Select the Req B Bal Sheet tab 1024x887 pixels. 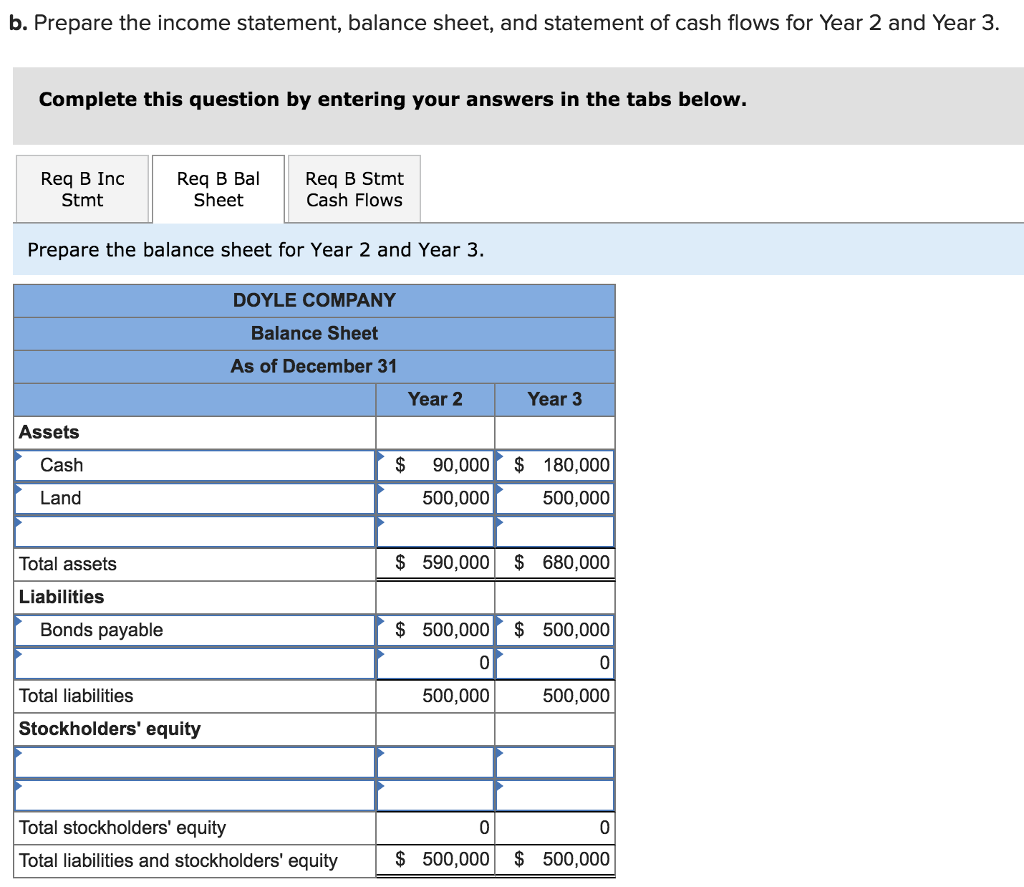coord(218,189)
